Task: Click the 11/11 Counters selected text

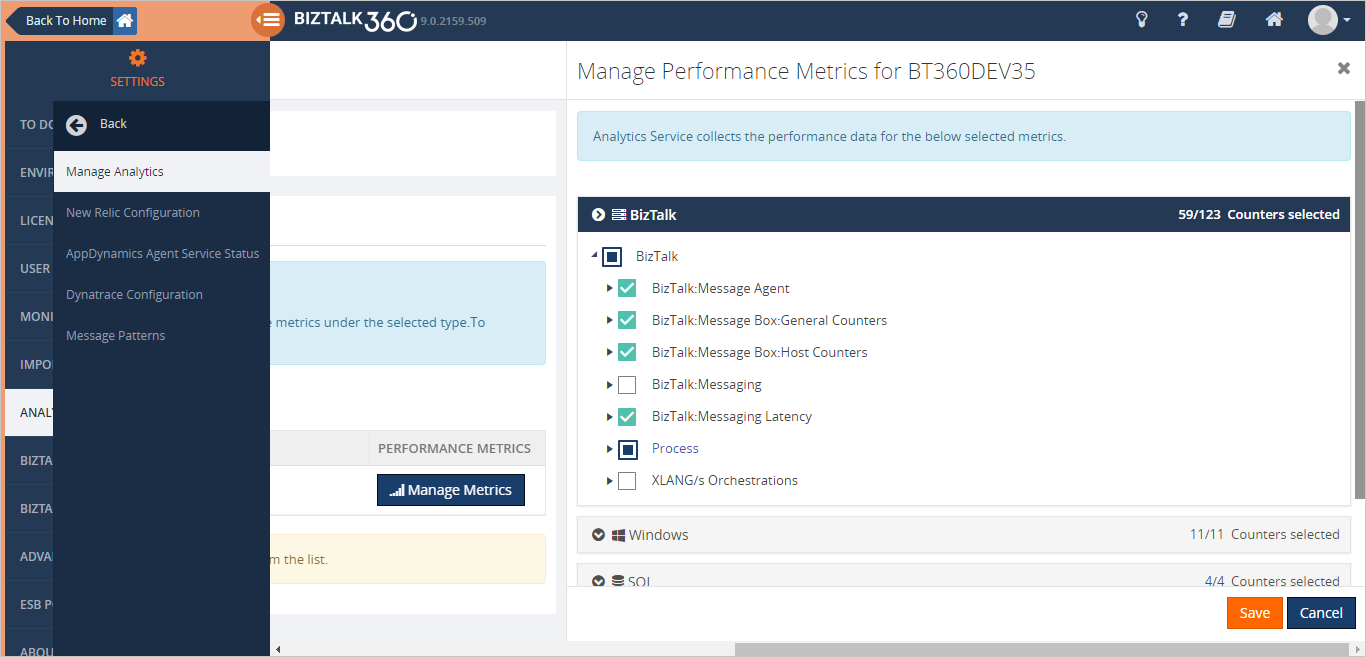Action: point(1265,535)
